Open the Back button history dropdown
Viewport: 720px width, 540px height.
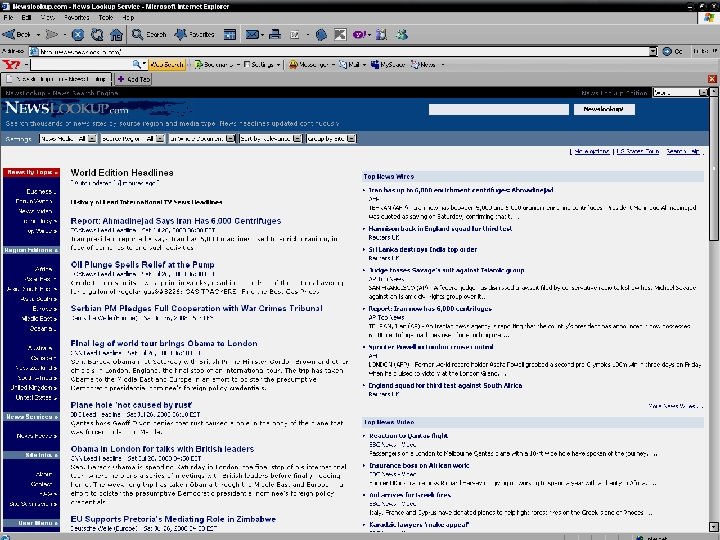coord(38,34)
